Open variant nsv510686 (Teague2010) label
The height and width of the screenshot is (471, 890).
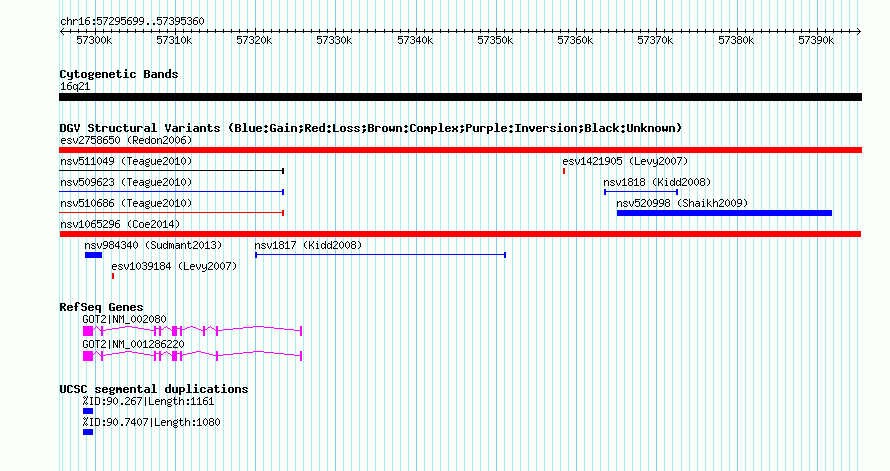coord(126,203)
